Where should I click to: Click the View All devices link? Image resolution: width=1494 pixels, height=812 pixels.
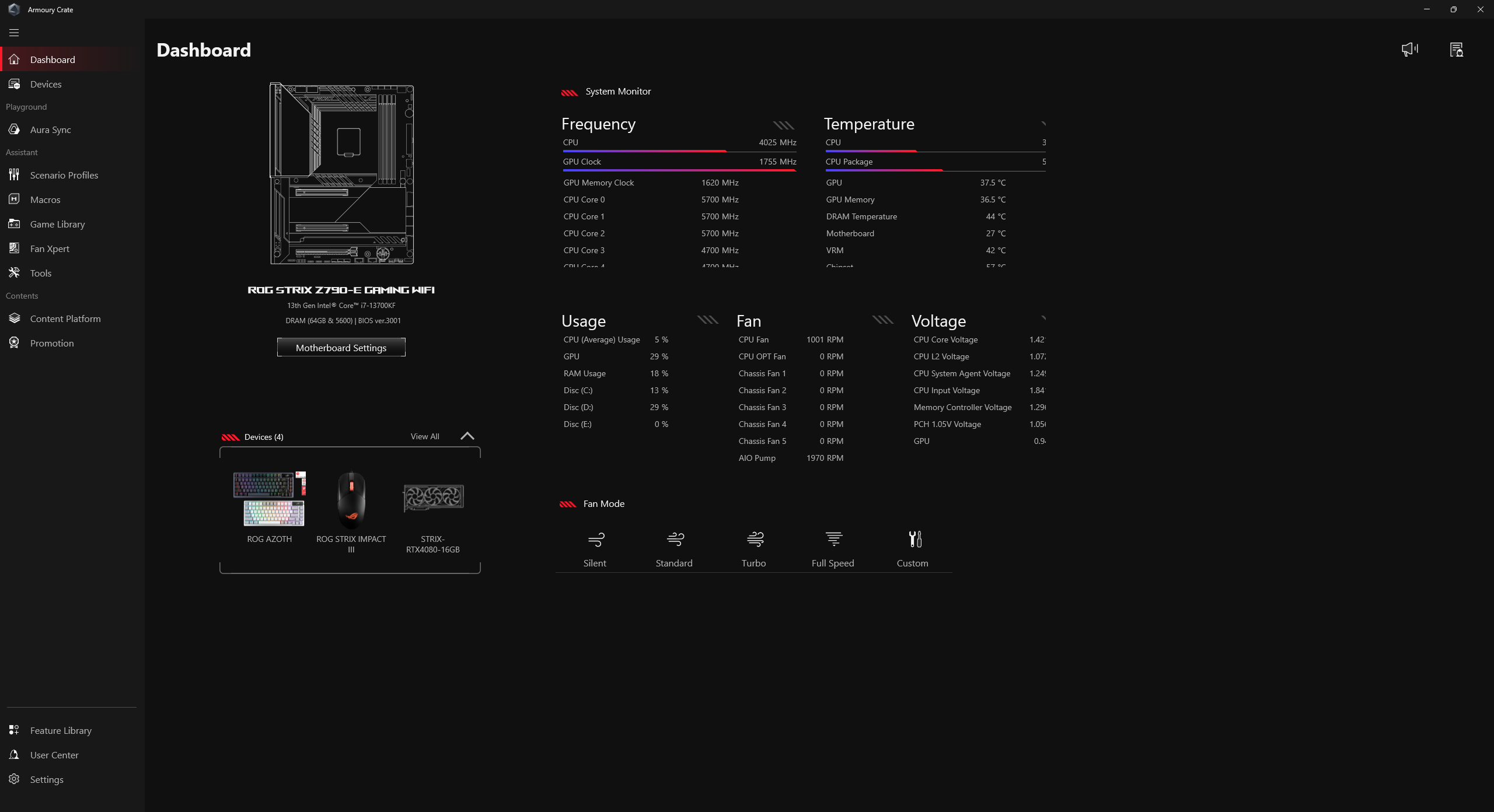pos(425,437)
